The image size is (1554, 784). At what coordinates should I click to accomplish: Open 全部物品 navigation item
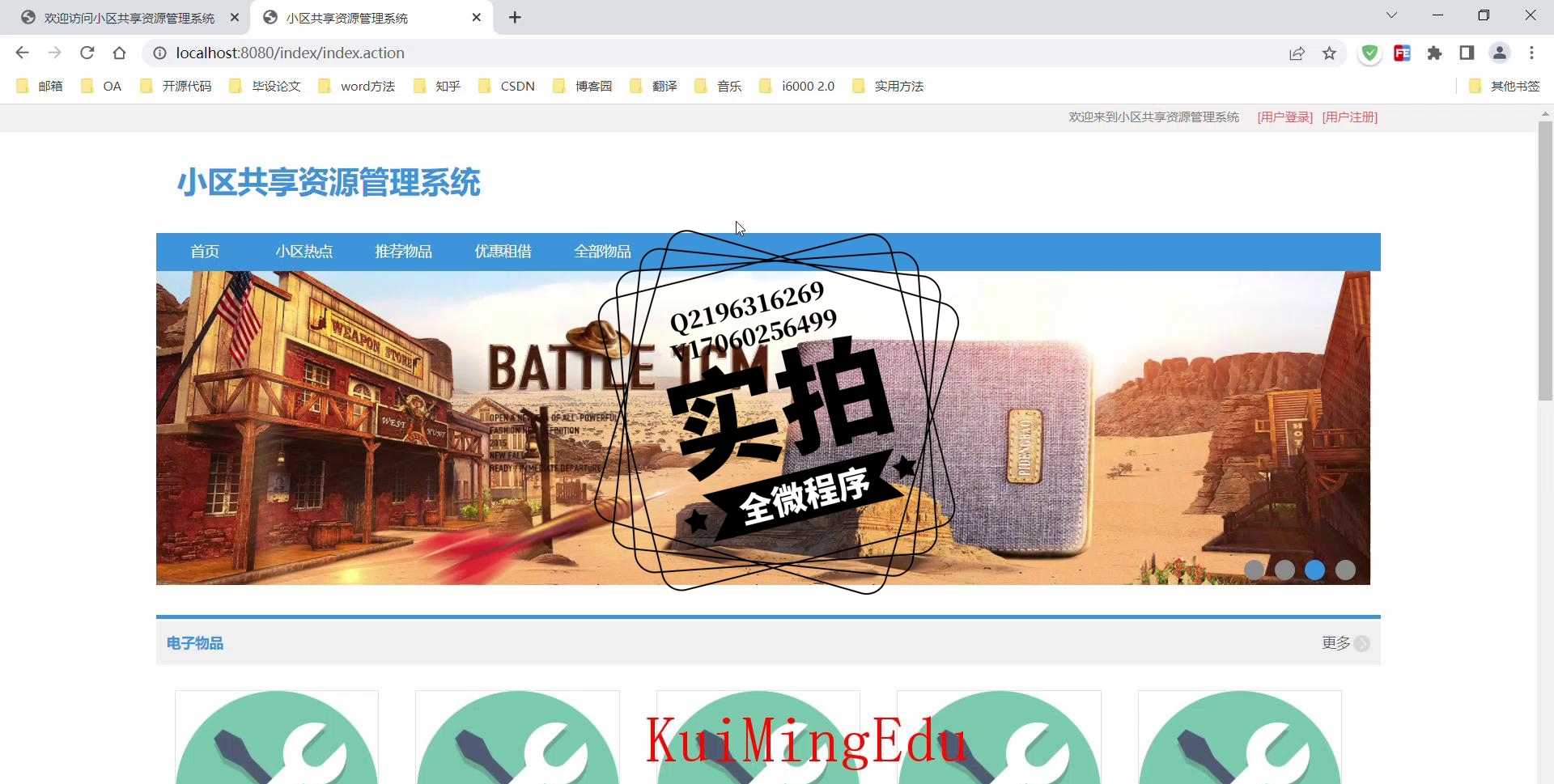pos(603,252)
